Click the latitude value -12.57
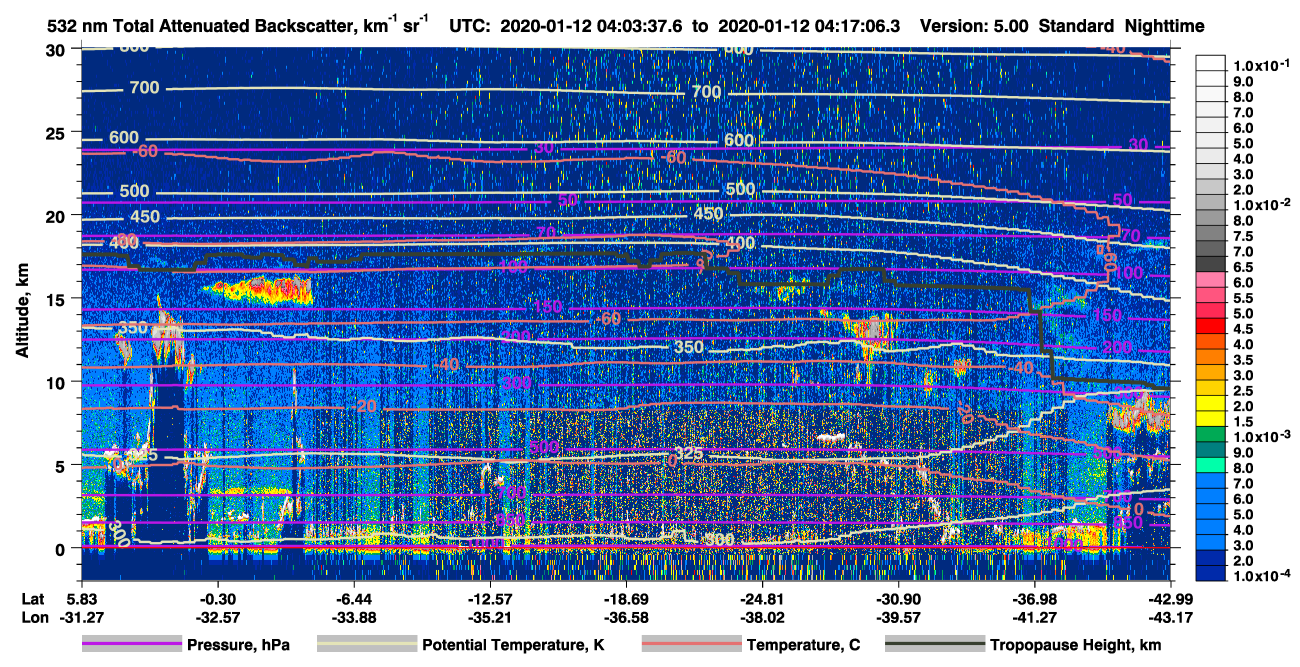This screenshot has height=667, width=1300. coord(489,599)
